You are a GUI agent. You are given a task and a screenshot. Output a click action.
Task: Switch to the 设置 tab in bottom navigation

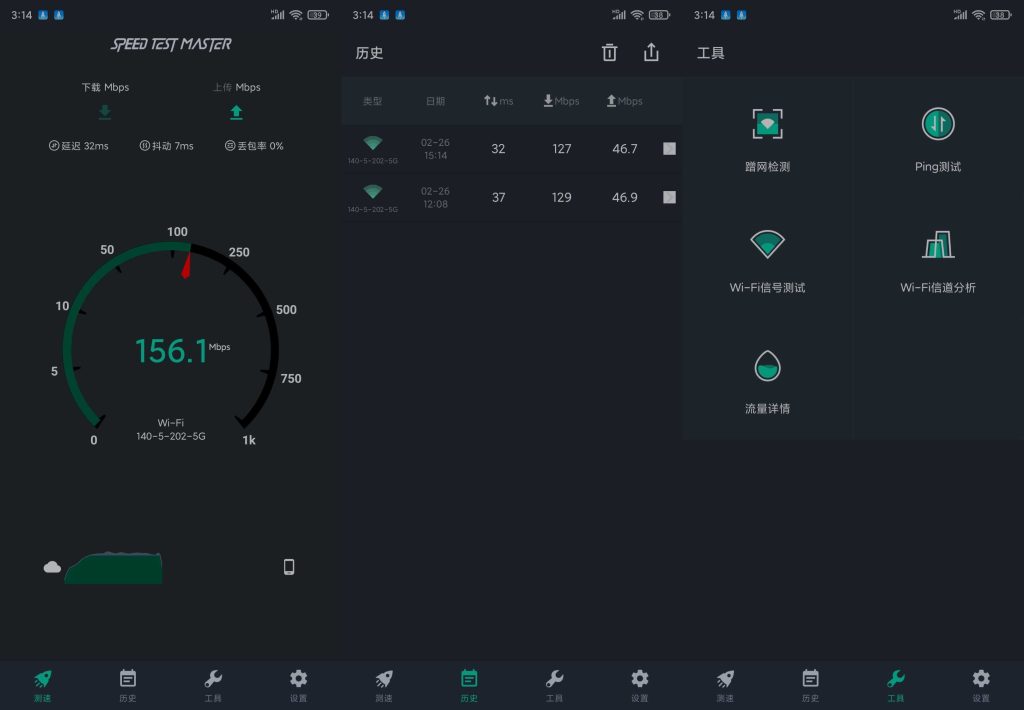(x=297, y=684)
